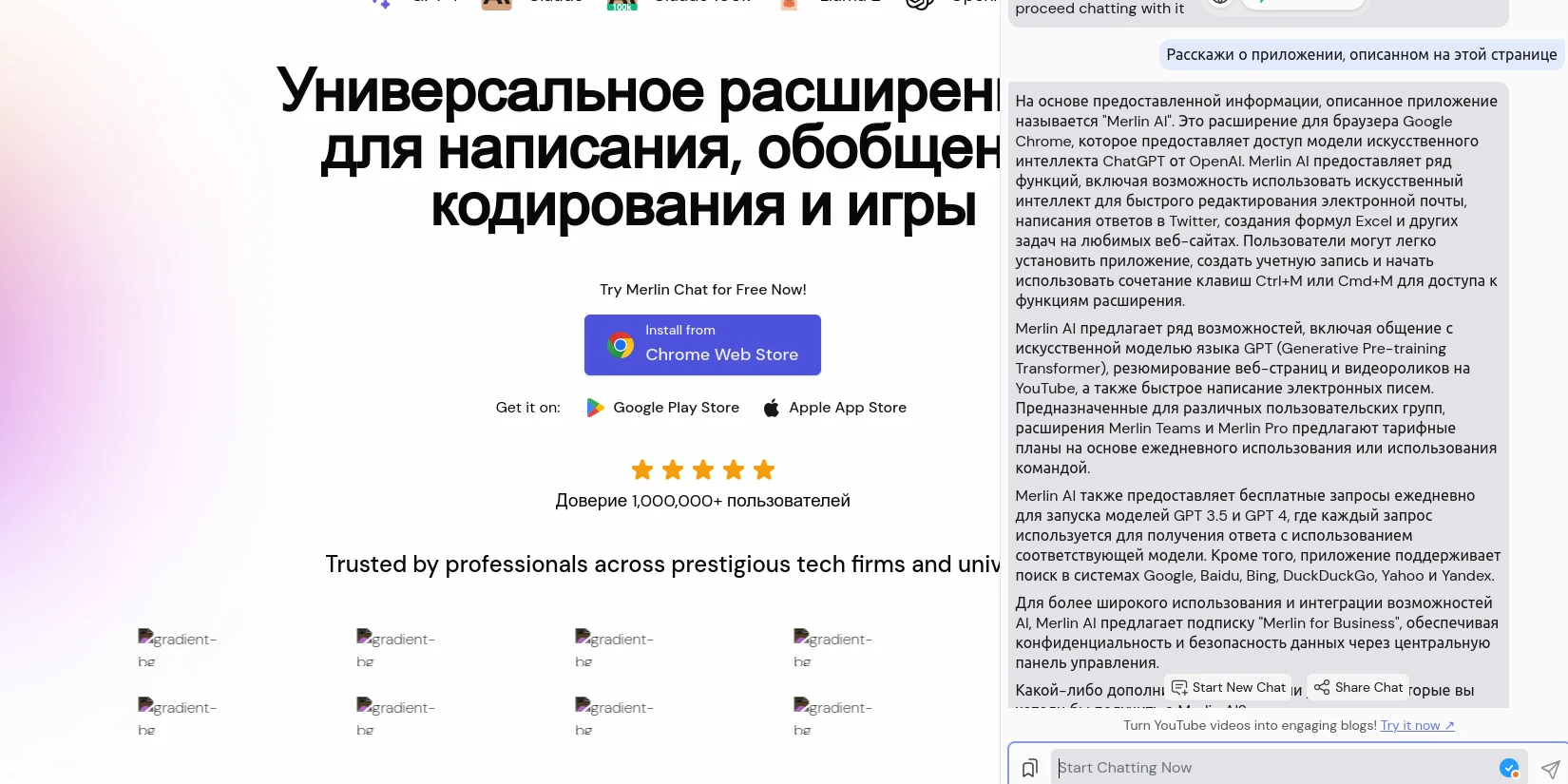Toggle the blue checkmark badge in chat input
The image size is (1568, 784).
pos(1508,768)
